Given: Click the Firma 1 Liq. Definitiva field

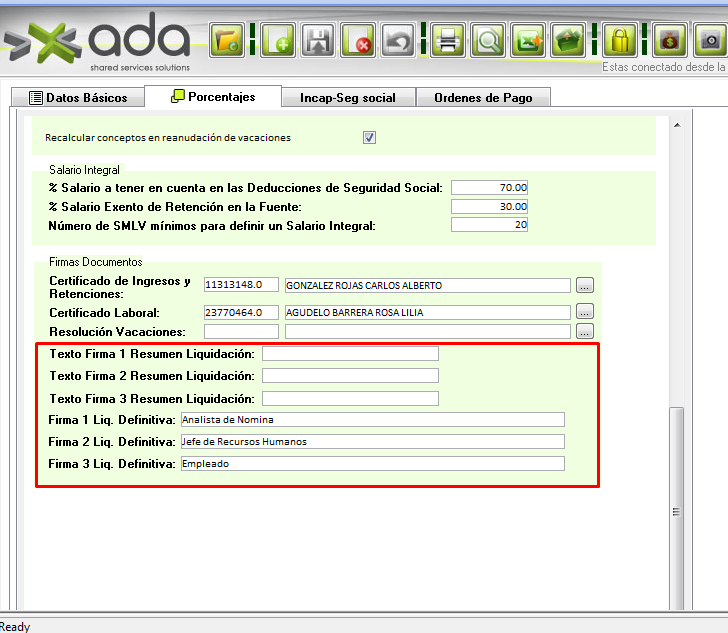Looking at the screenshot, I should [x=372, y=420].
